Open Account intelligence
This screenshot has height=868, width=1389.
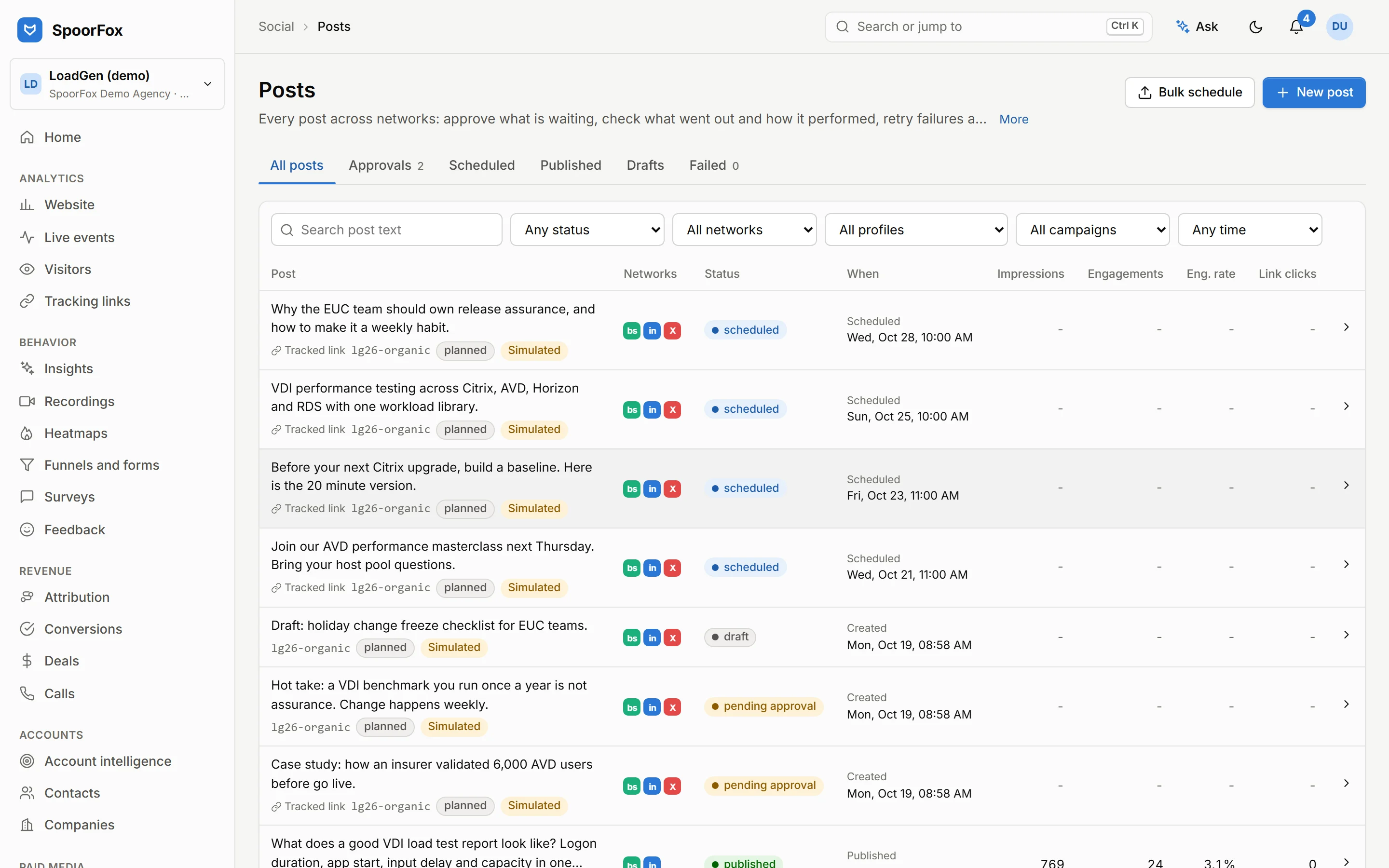[117, 761]
